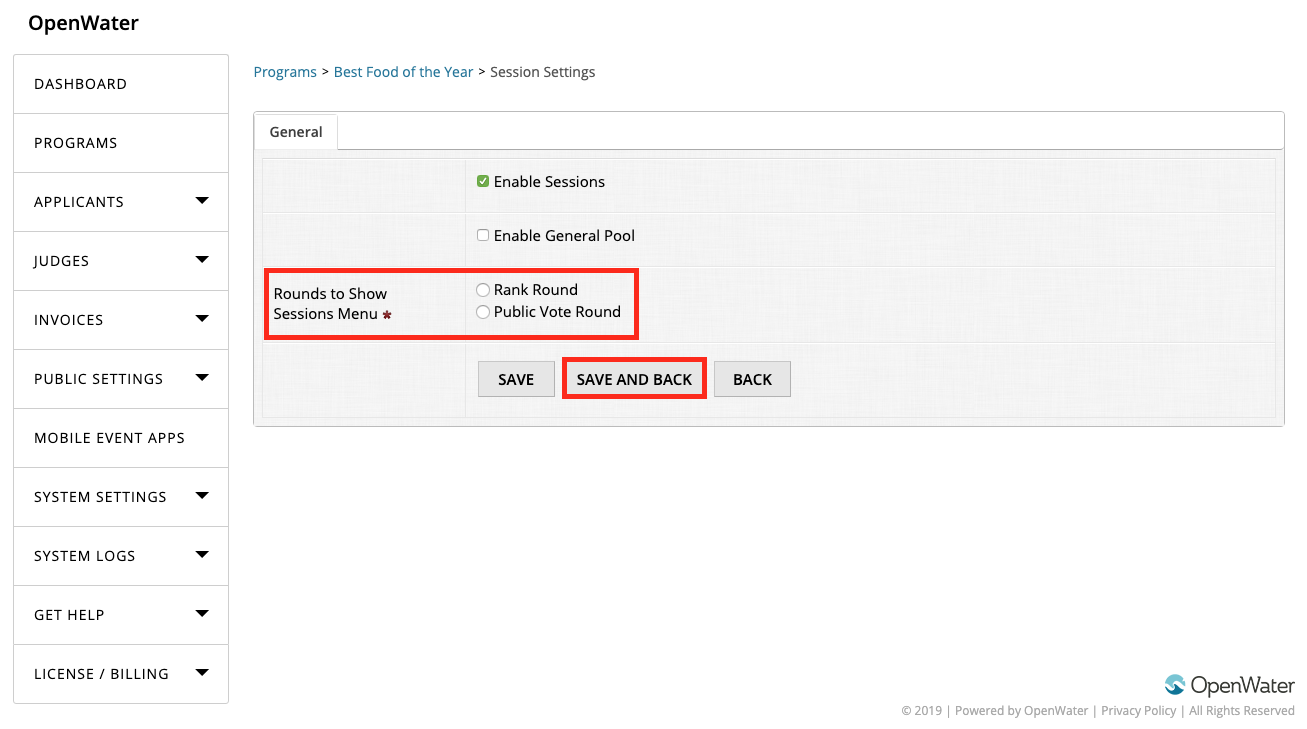Click the Session Settings breadcrumb text
The image size is (1307, 729).
pyautogui.click(x=543, y=72)
